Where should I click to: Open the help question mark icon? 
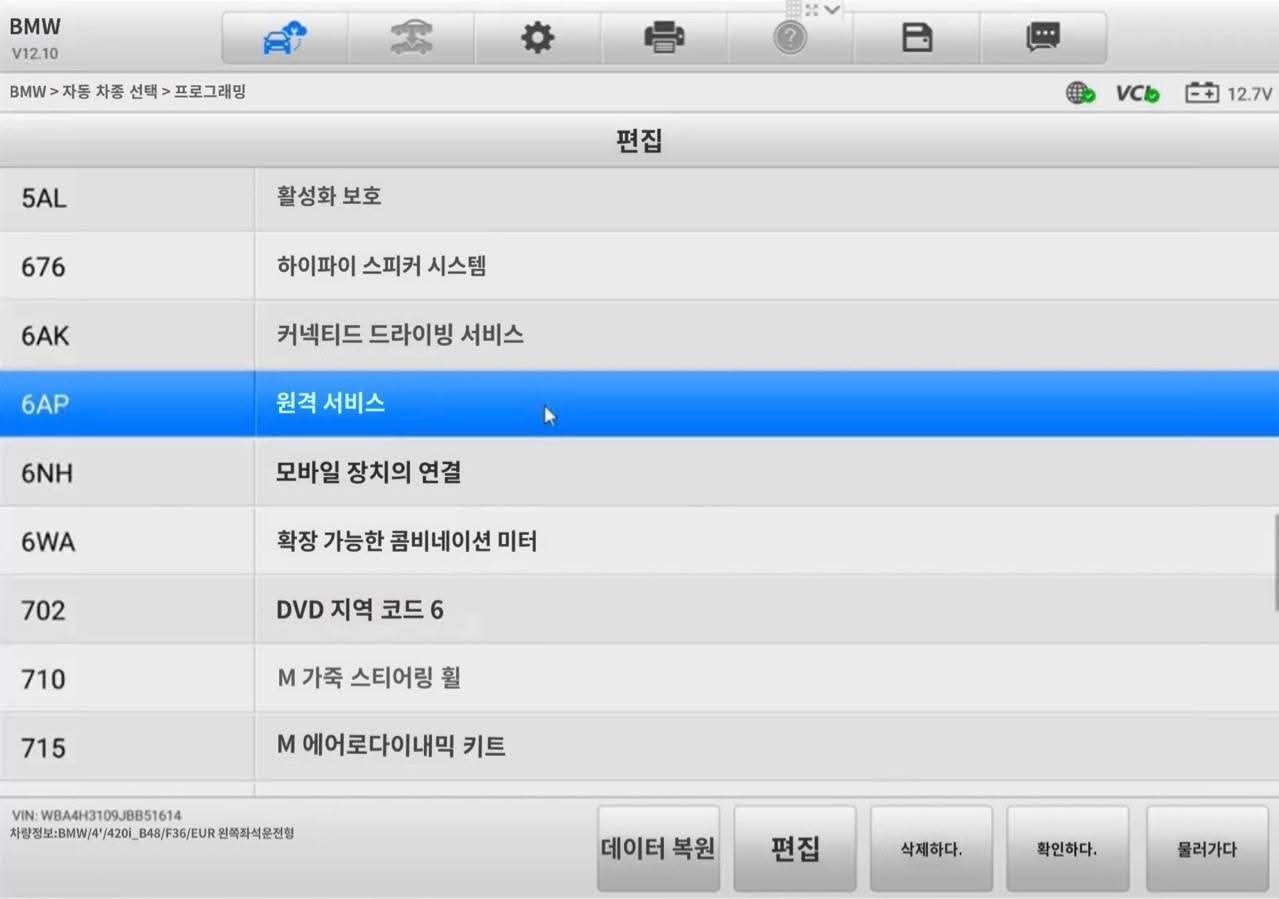click(x=790, y=38)
